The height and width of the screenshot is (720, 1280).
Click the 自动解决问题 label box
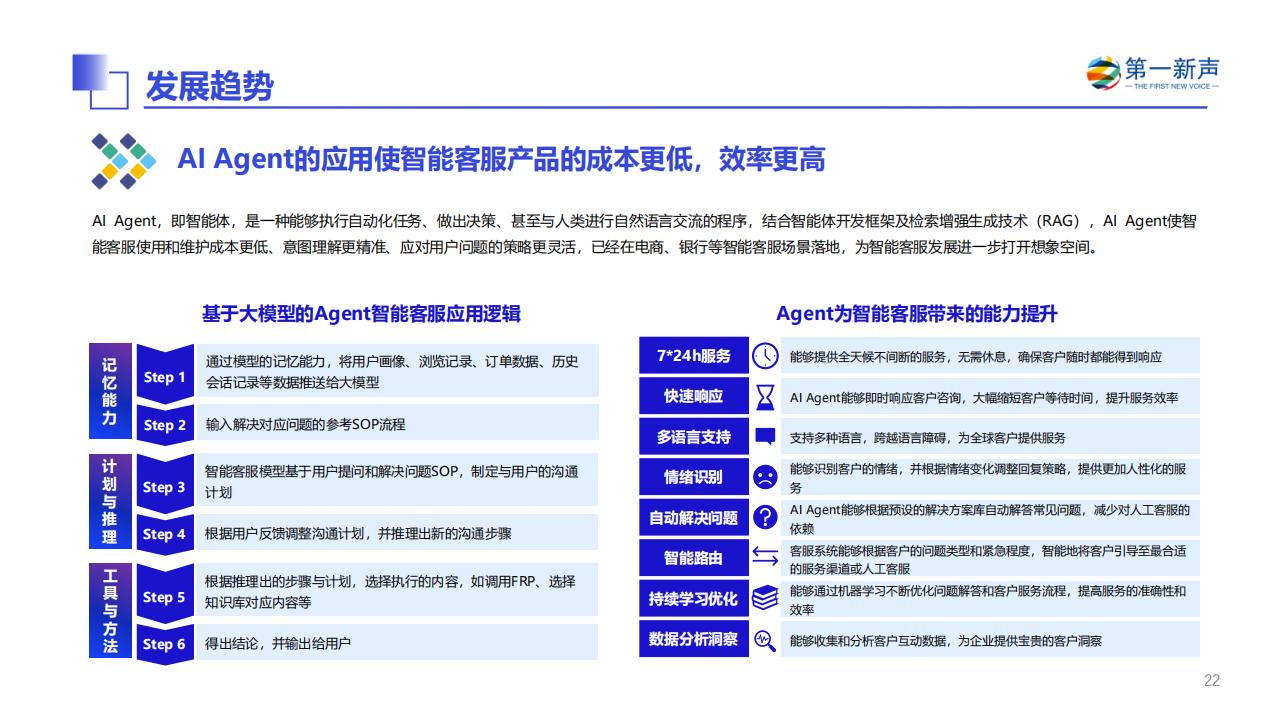694,517
